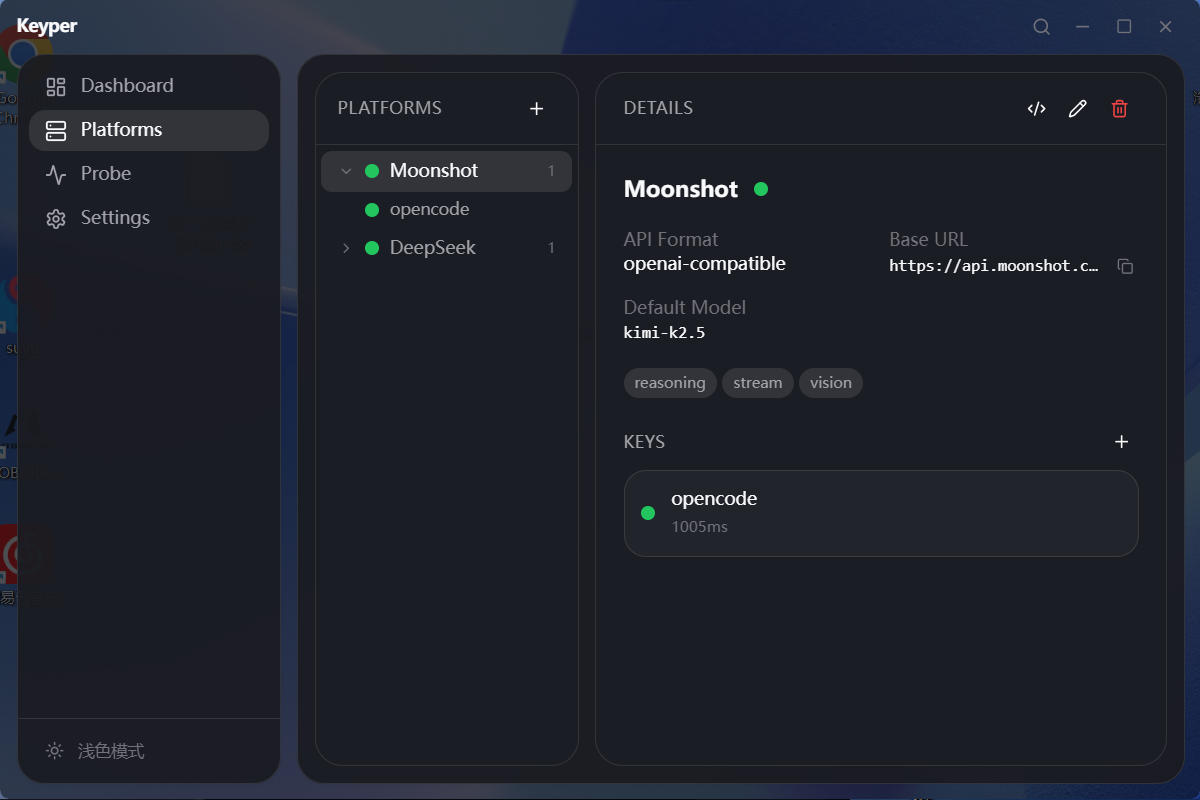Click the openai-compatible API format value

click(704, 264)
